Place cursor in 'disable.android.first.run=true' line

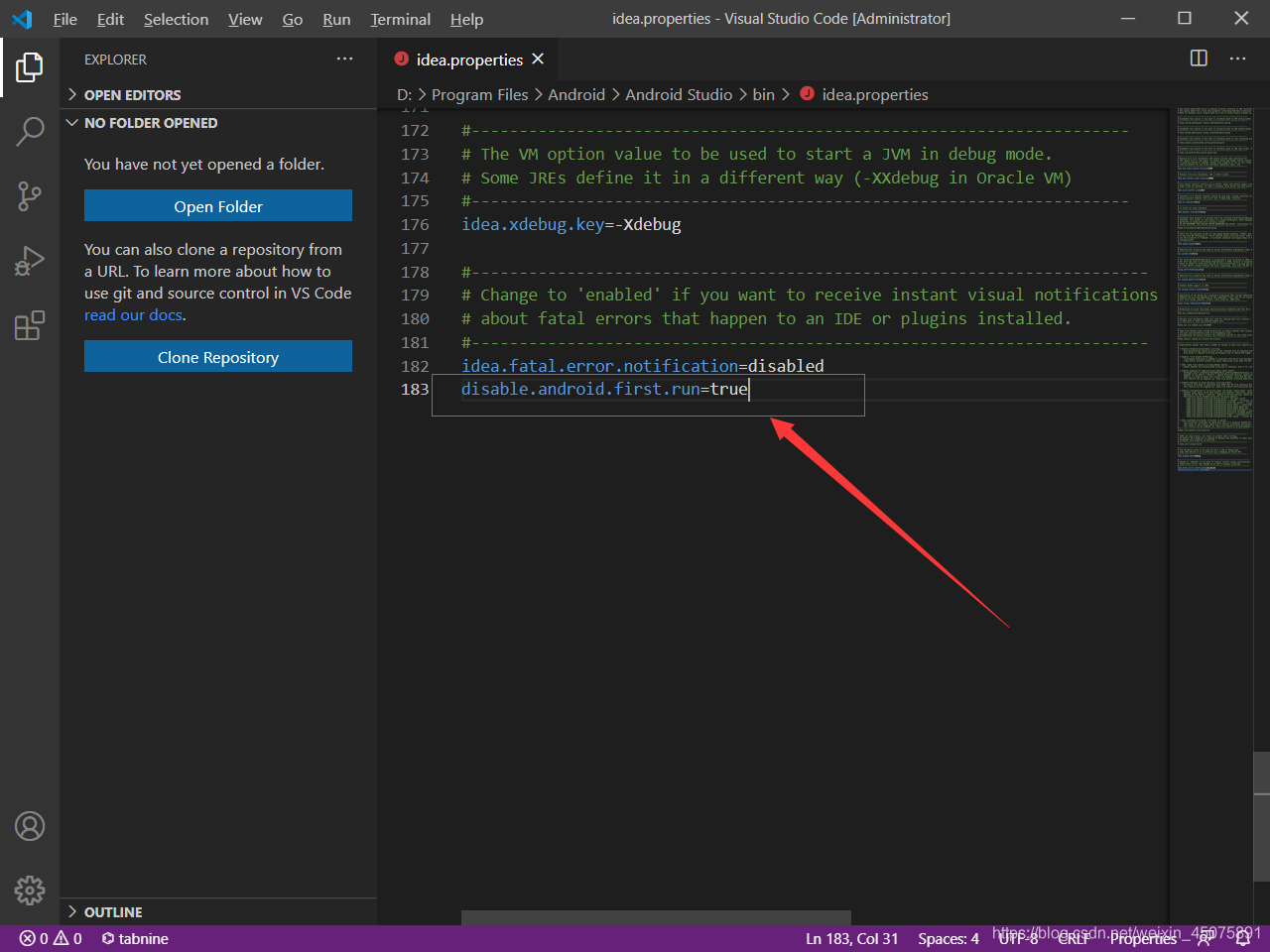(x=604, y=389)
